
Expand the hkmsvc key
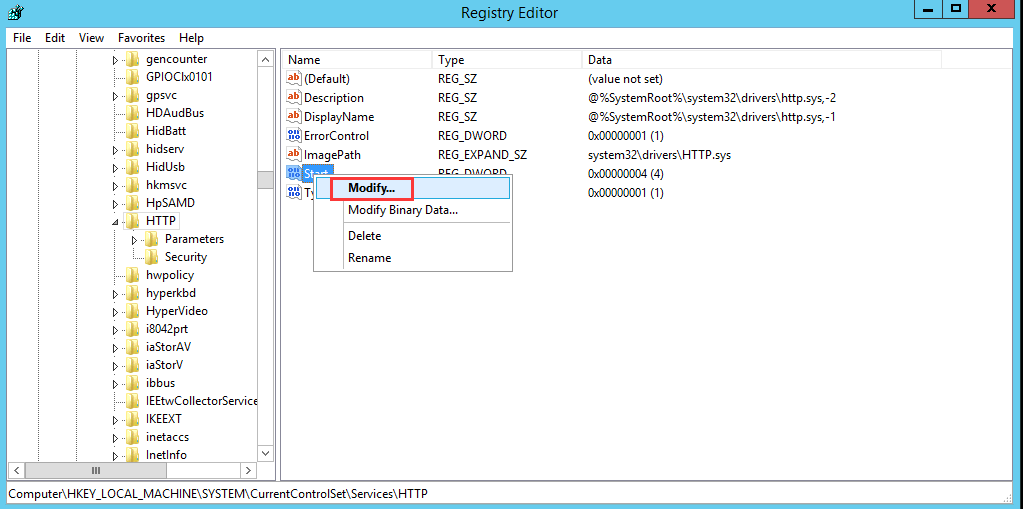coord(115,185)
